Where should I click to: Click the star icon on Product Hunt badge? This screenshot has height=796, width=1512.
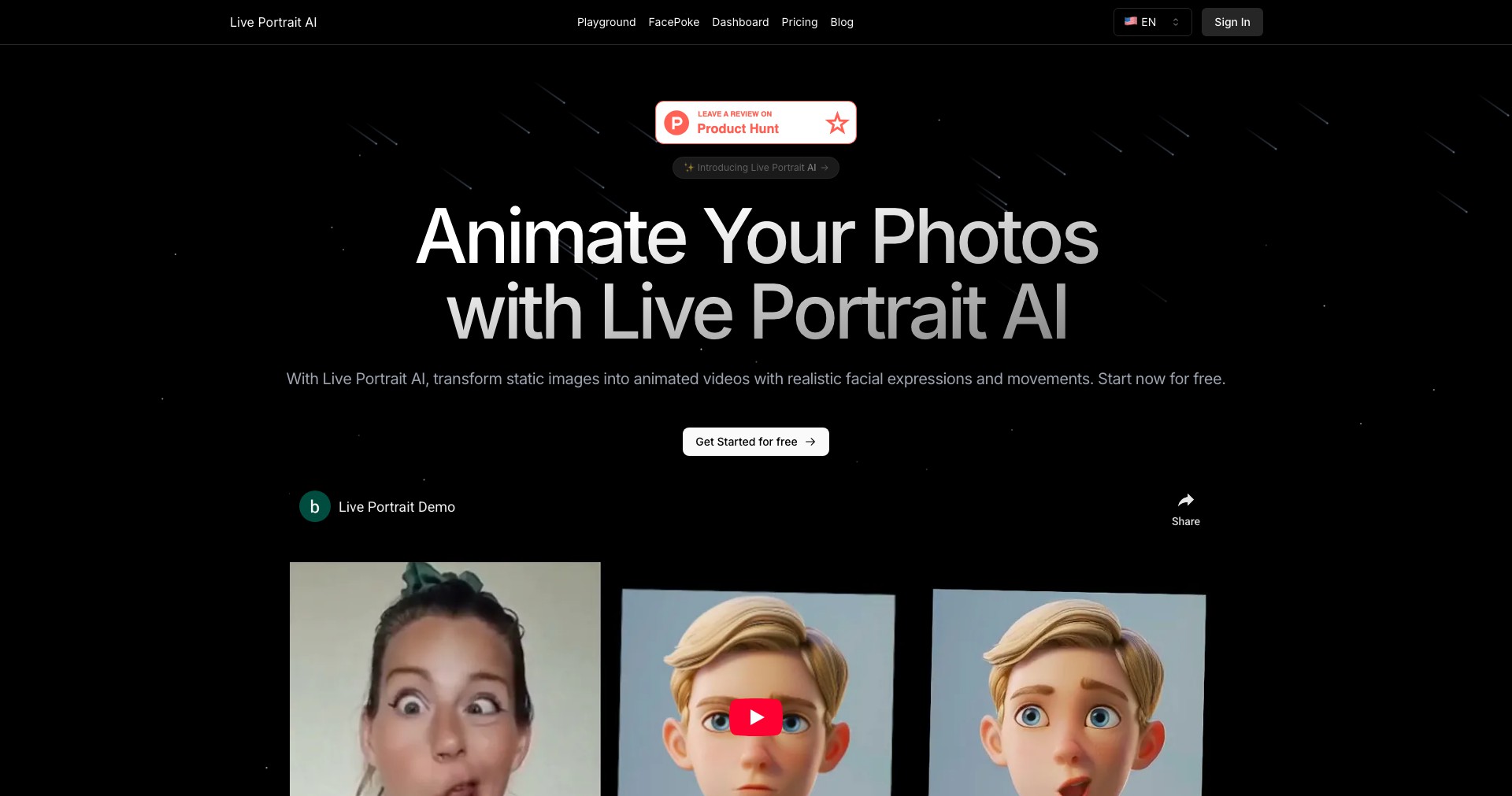pos(837,123)
